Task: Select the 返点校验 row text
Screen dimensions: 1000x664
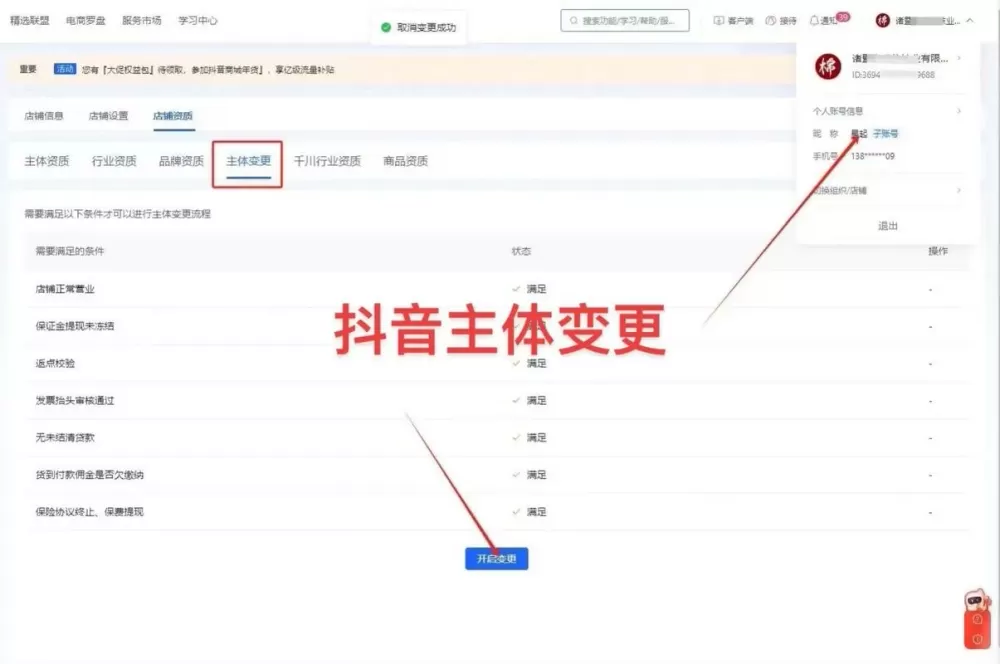Action: [x=55, y=363]
